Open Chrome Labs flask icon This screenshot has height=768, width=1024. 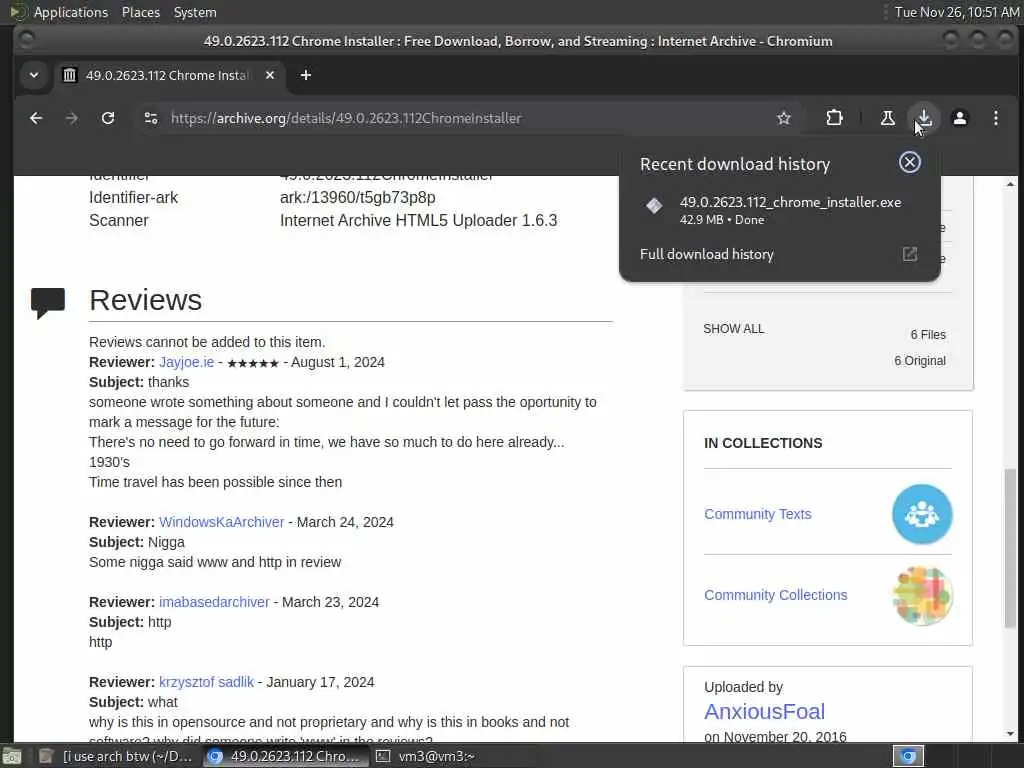point(888,118)
